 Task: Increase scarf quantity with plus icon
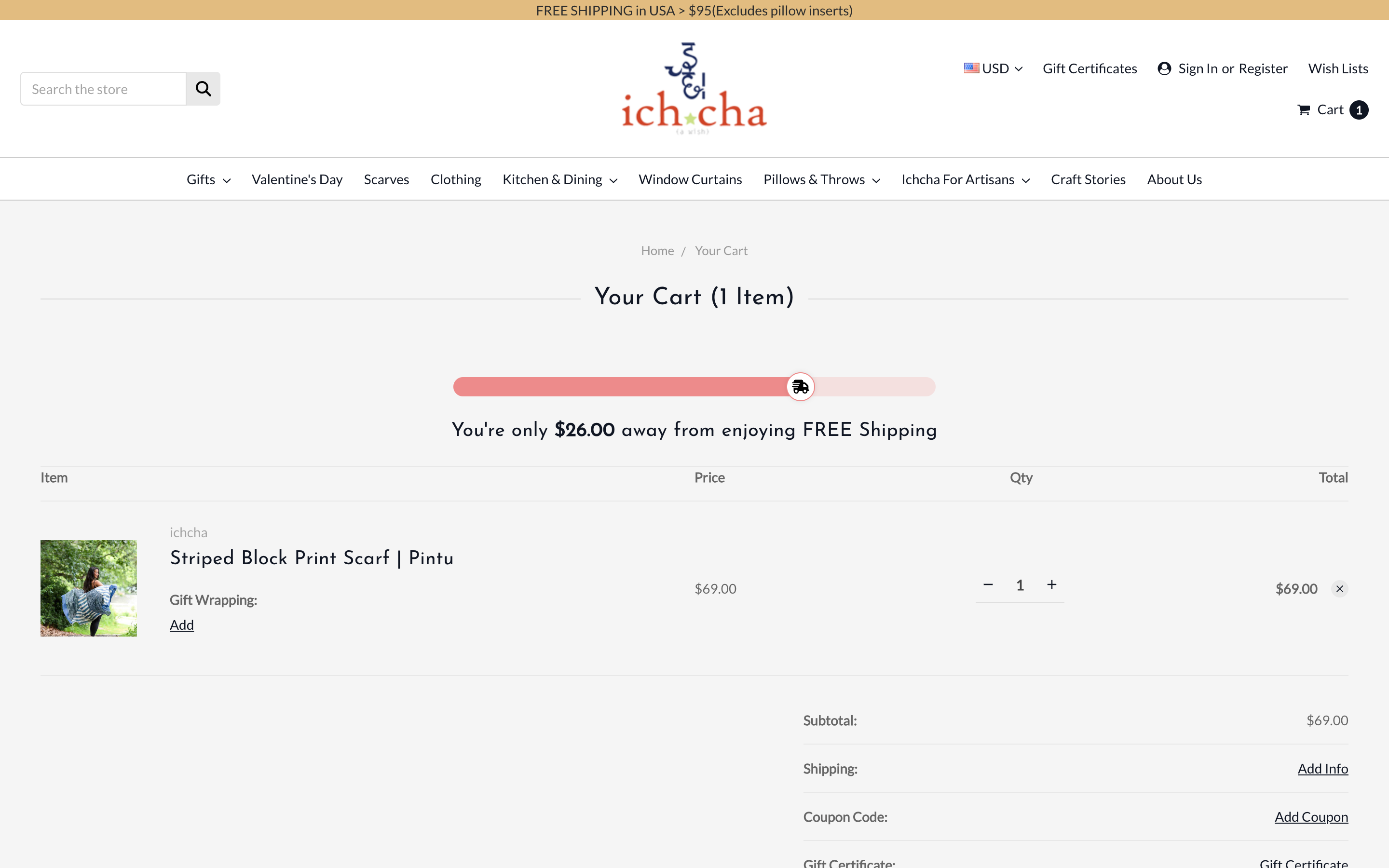coord(1051,585)
